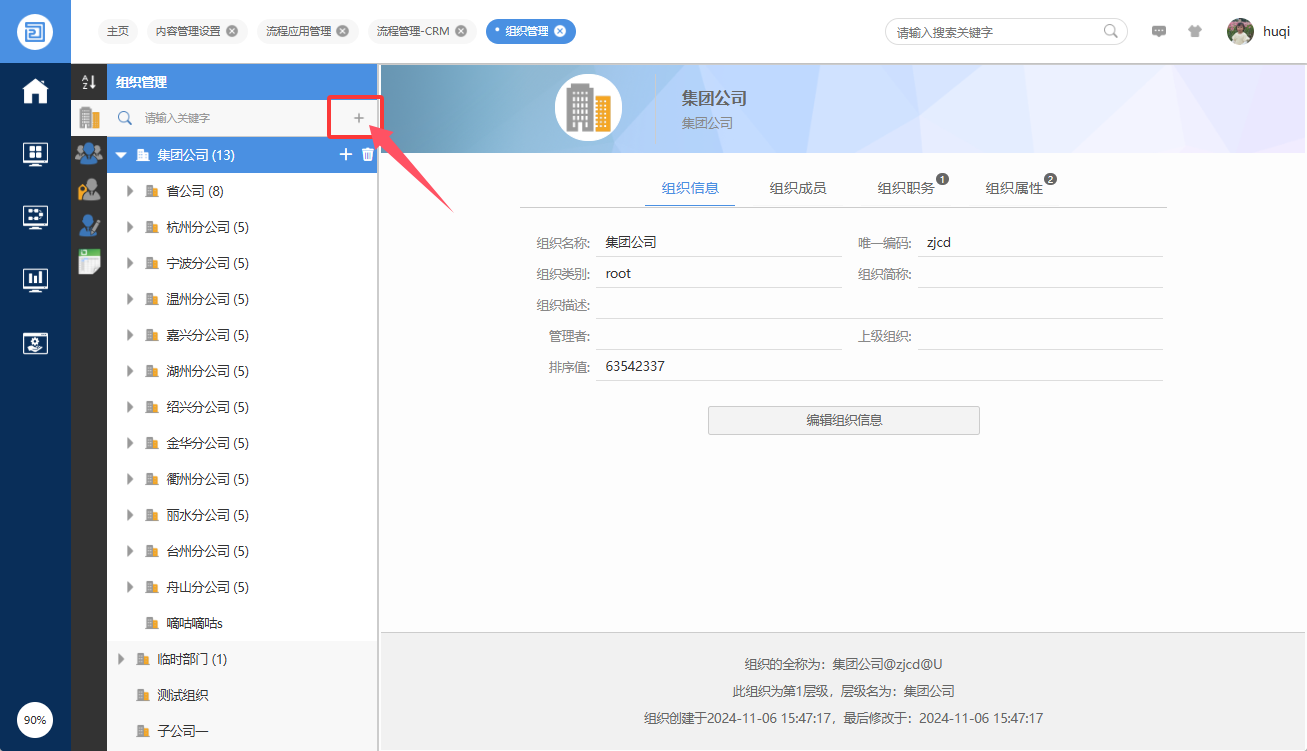1307x751 pixels.
Task: Delete 集团公司 using the trash icon
Action: tap(368, 154)
